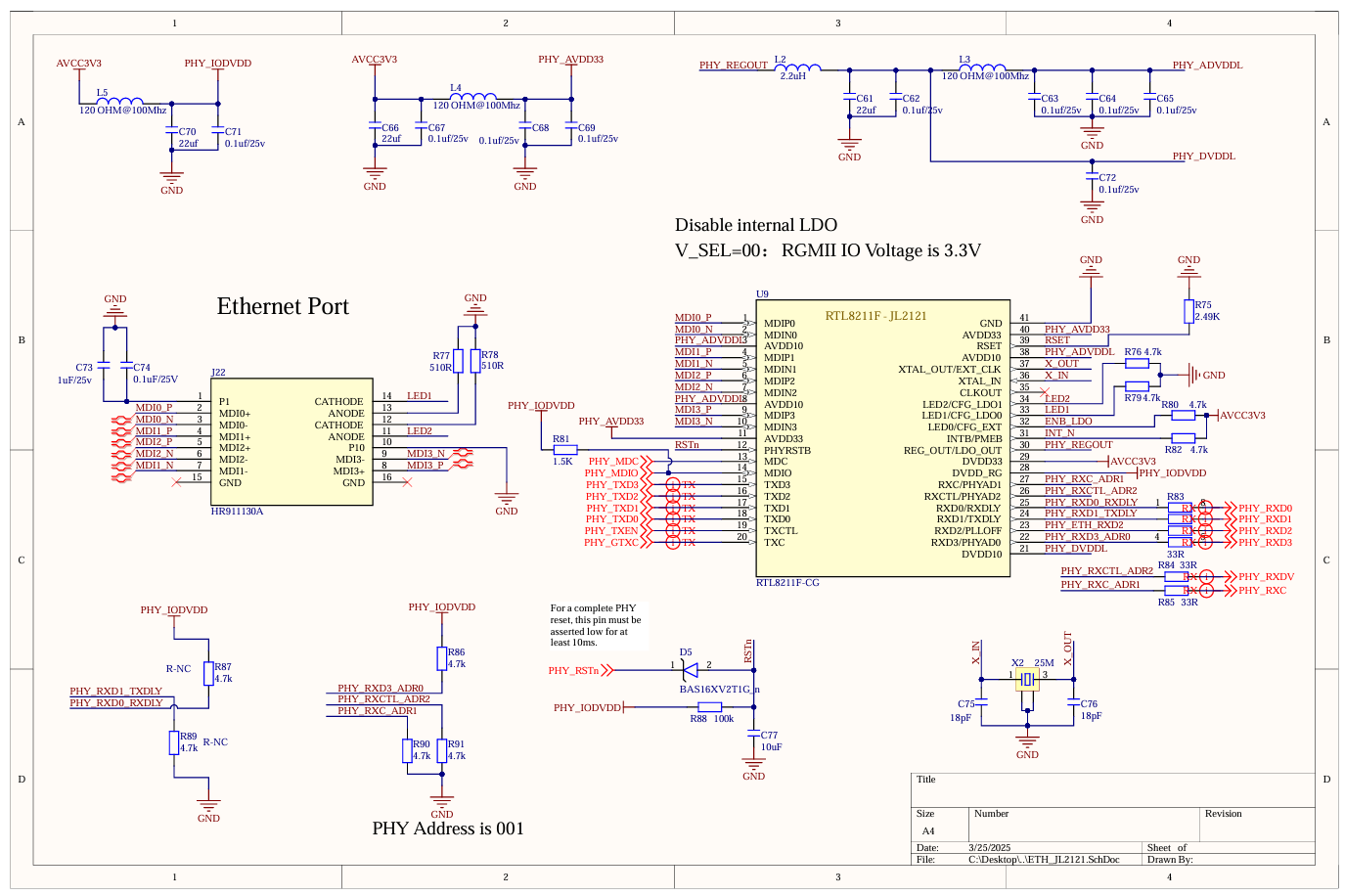Select capacitor C61 22uf
This screenshot has height=896, width=1345.
tap(849, 98)
